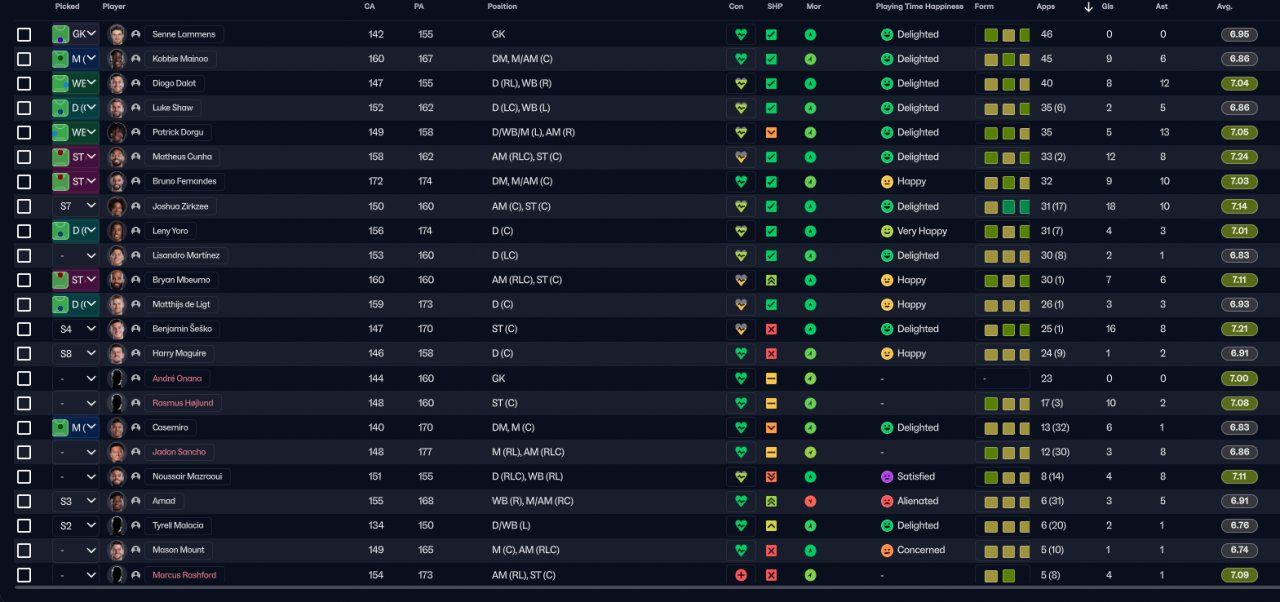Click Bryan Mbeumo's sharpness double-arrow icon
Image resolution: width=1280 pixels, height=602 pixels.
coord(771,280)
